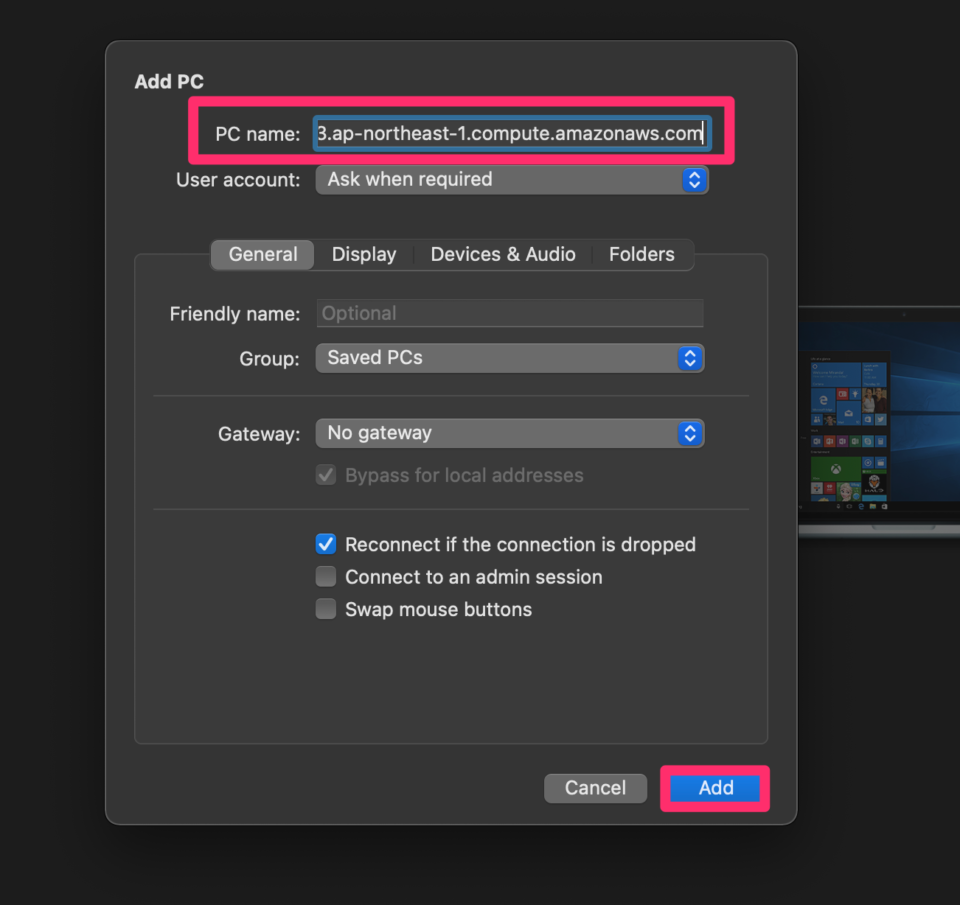Click the Group dropdown arrow icon

click(690, 358)
